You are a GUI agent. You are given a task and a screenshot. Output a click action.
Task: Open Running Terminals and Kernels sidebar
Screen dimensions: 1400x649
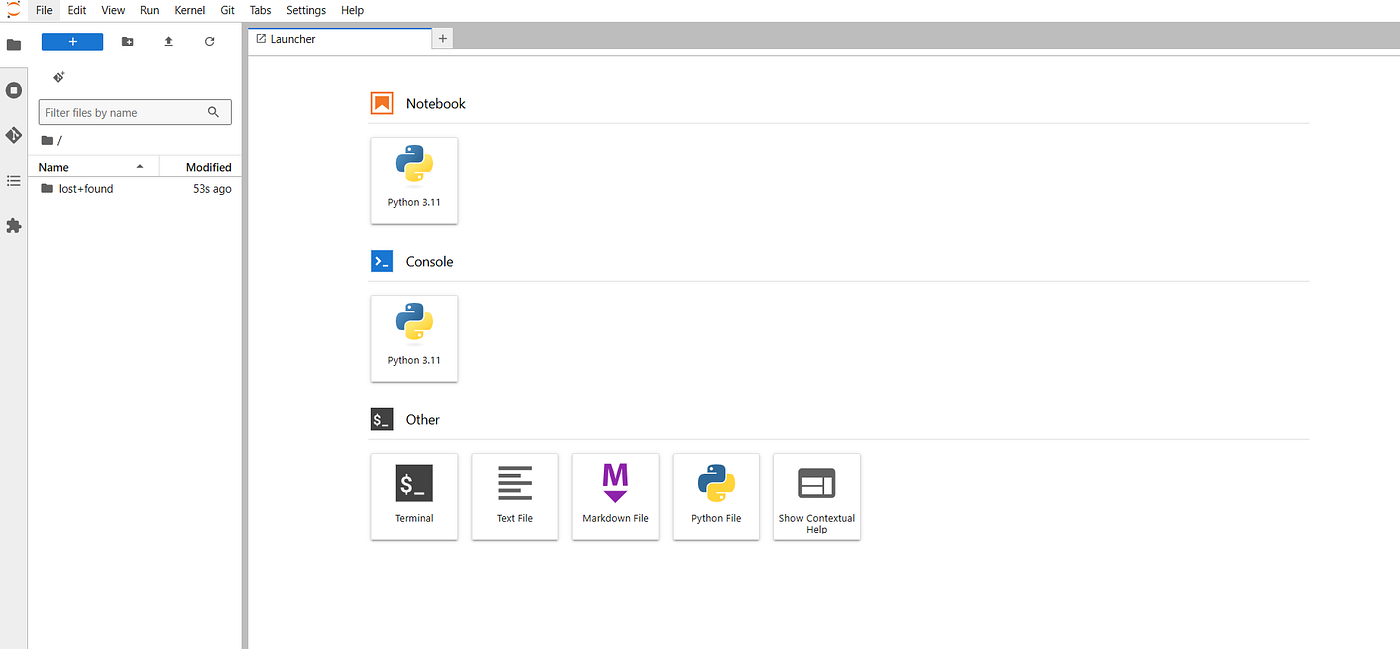tap(13, 90)
